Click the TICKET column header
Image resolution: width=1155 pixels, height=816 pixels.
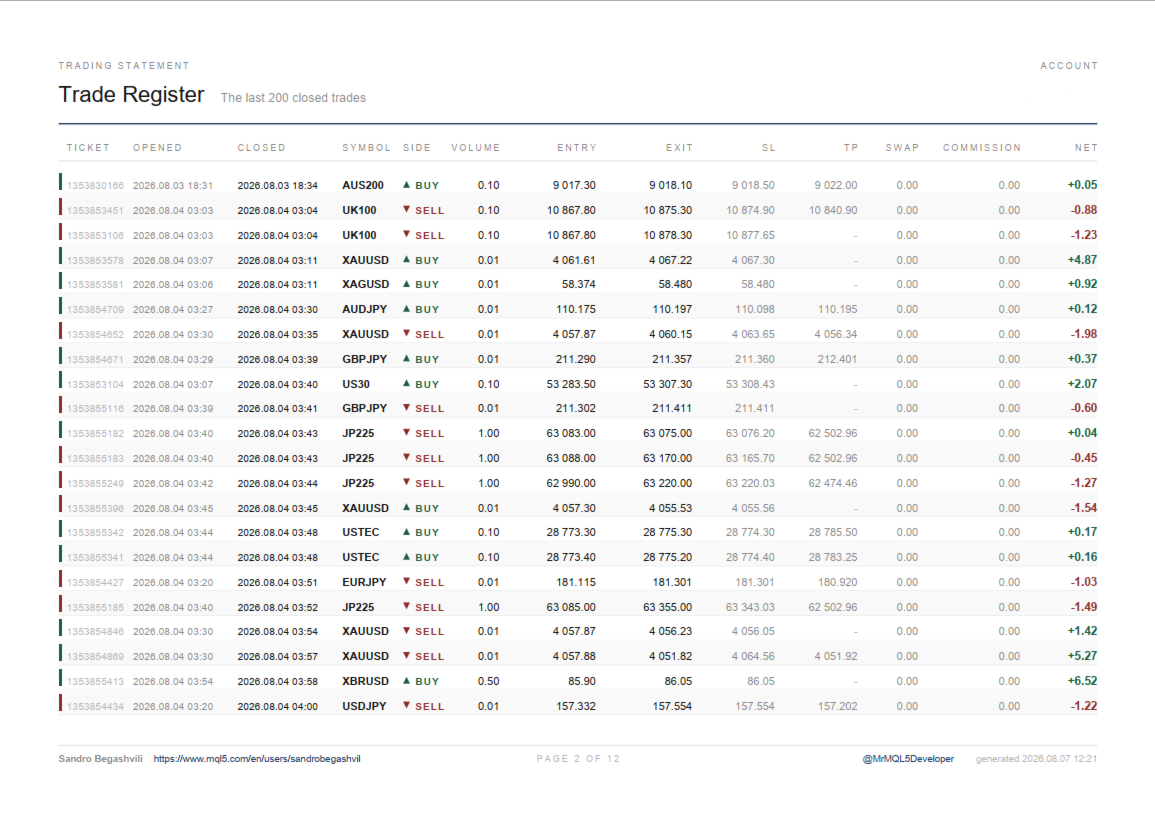pyautogui.click(x=88, y=148)
